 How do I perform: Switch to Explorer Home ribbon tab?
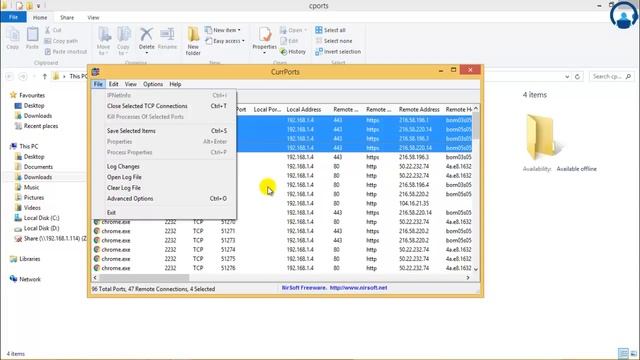click(40, 18)
